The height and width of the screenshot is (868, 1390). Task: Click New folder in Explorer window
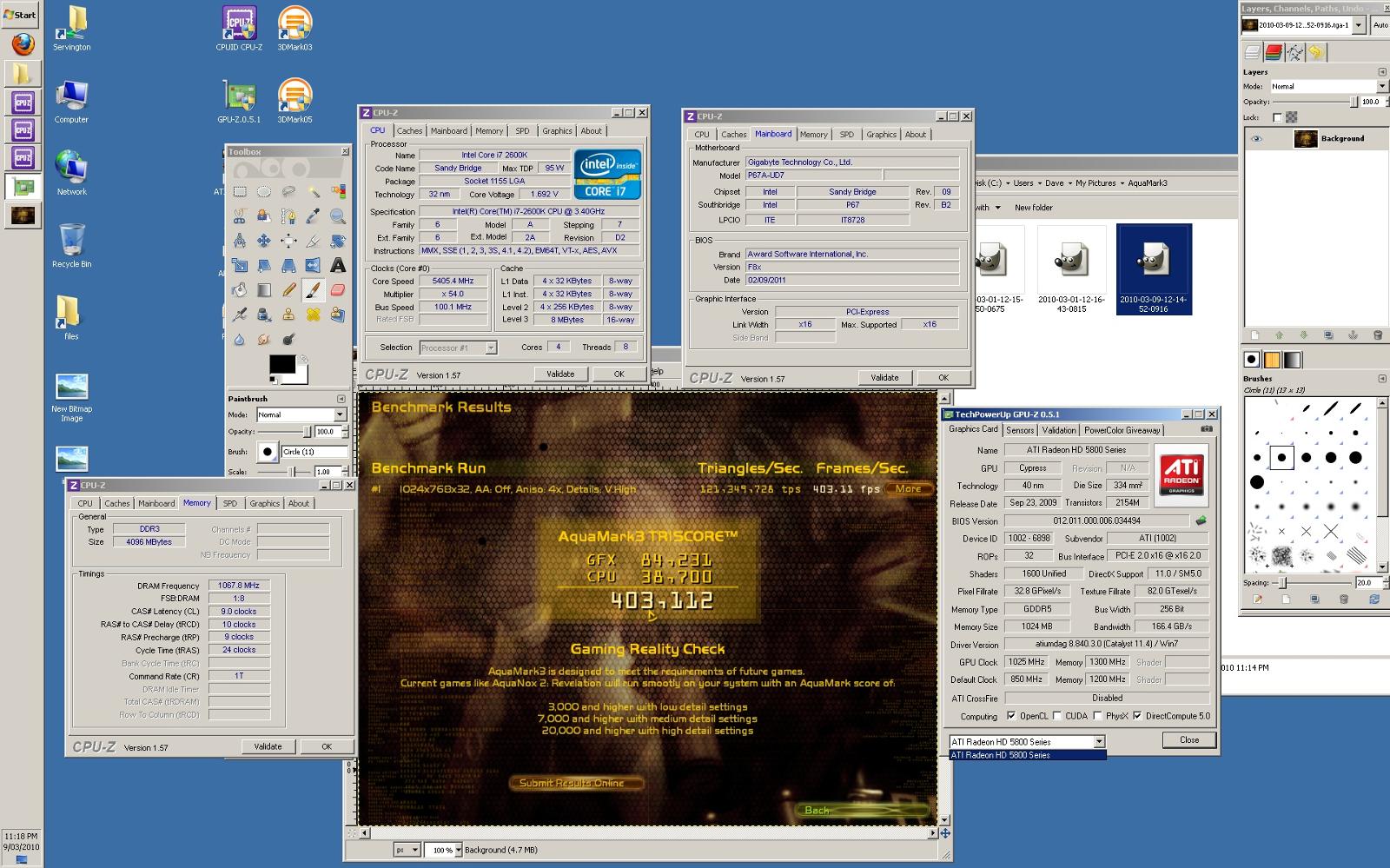1034,208
